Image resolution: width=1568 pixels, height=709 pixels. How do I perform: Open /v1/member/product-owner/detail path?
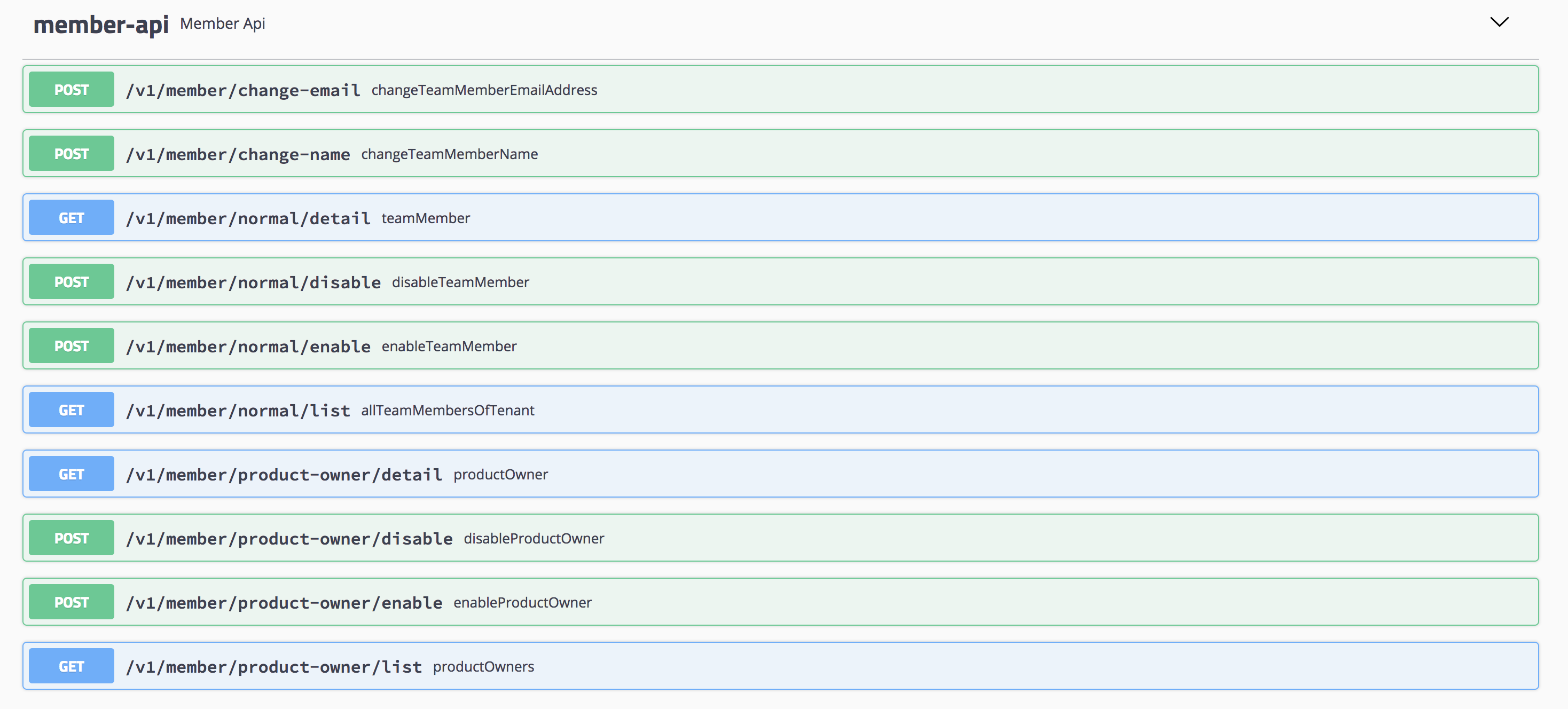tap(284, 475)
